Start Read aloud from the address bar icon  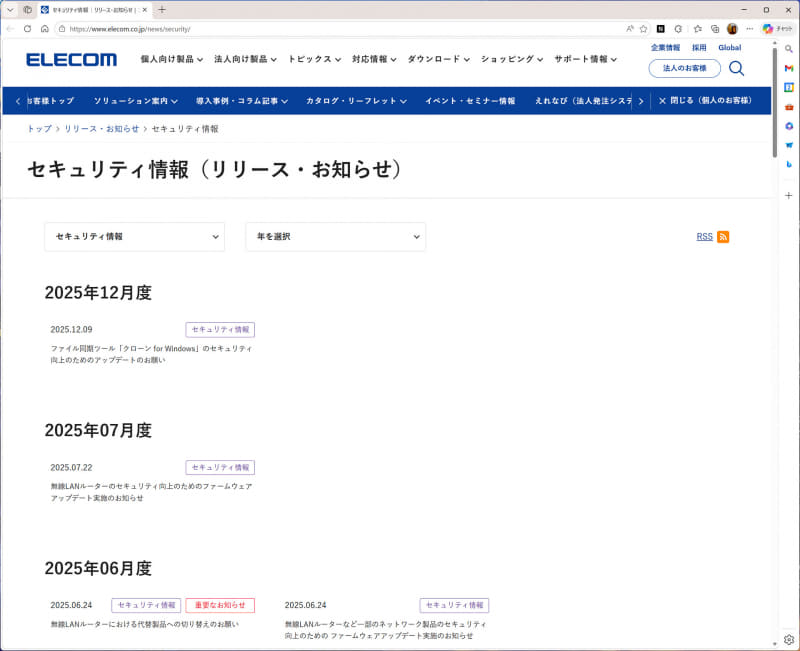tap(630, 29)
